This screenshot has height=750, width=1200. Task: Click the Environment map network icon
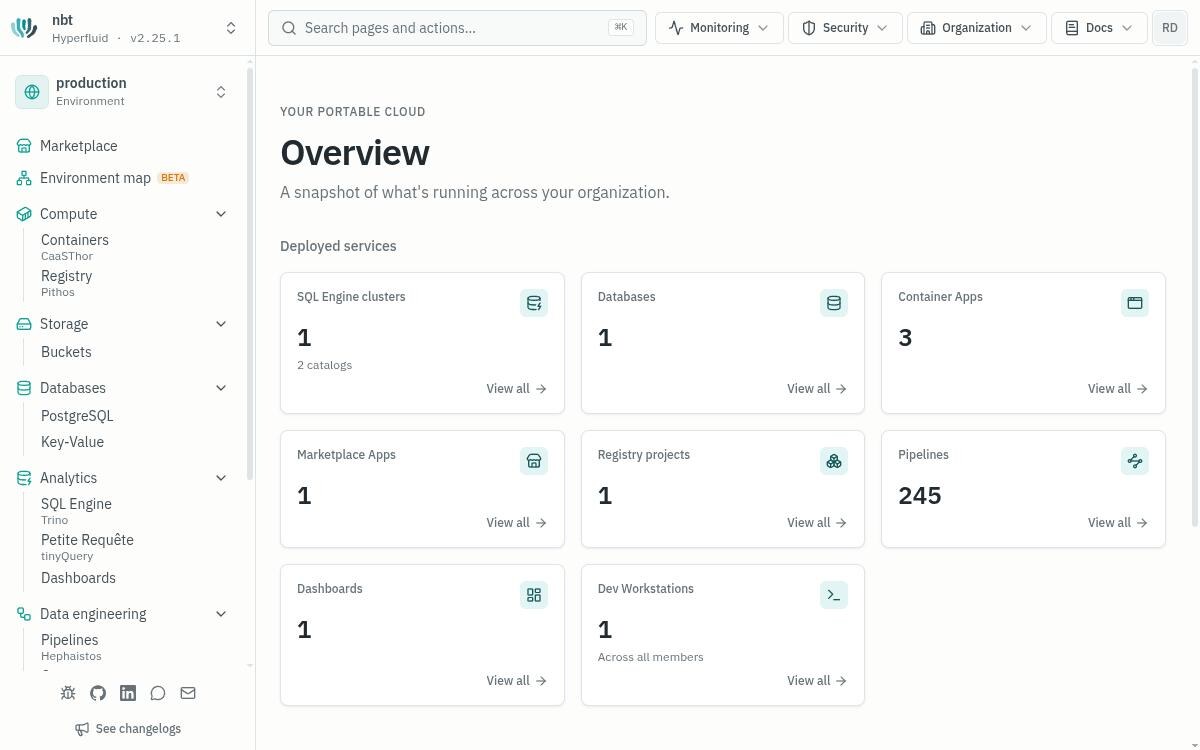click(x=24, y=178)
